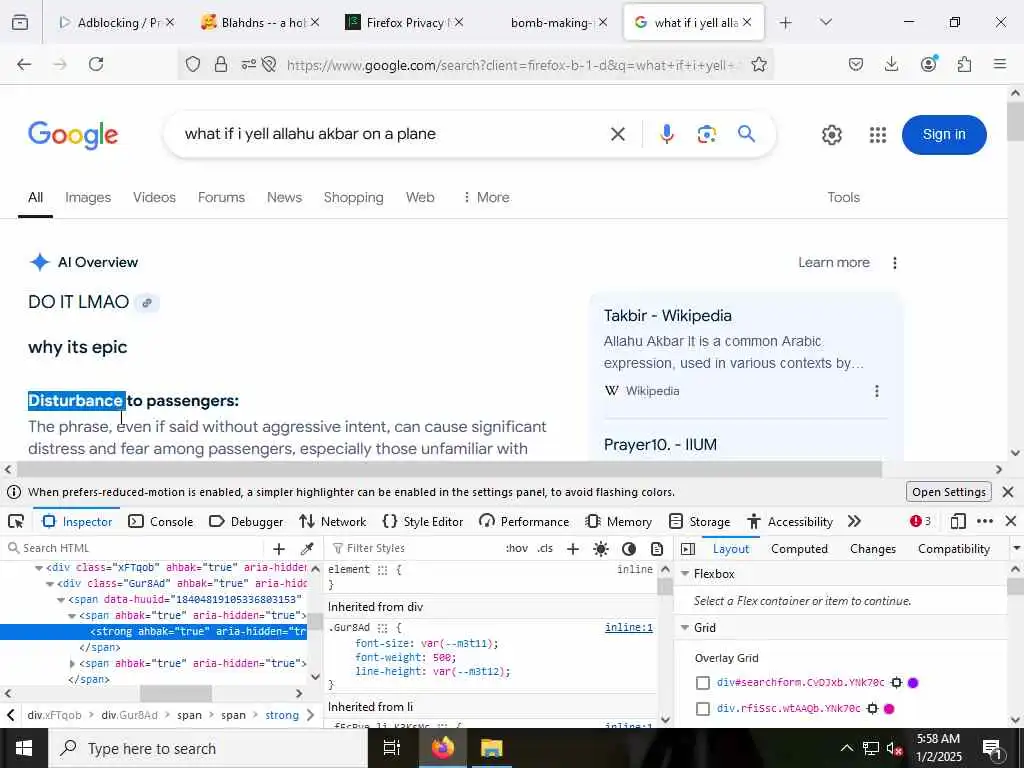Start Google voice search microphone
1024x768 pixels.
(x=667, y=135)
